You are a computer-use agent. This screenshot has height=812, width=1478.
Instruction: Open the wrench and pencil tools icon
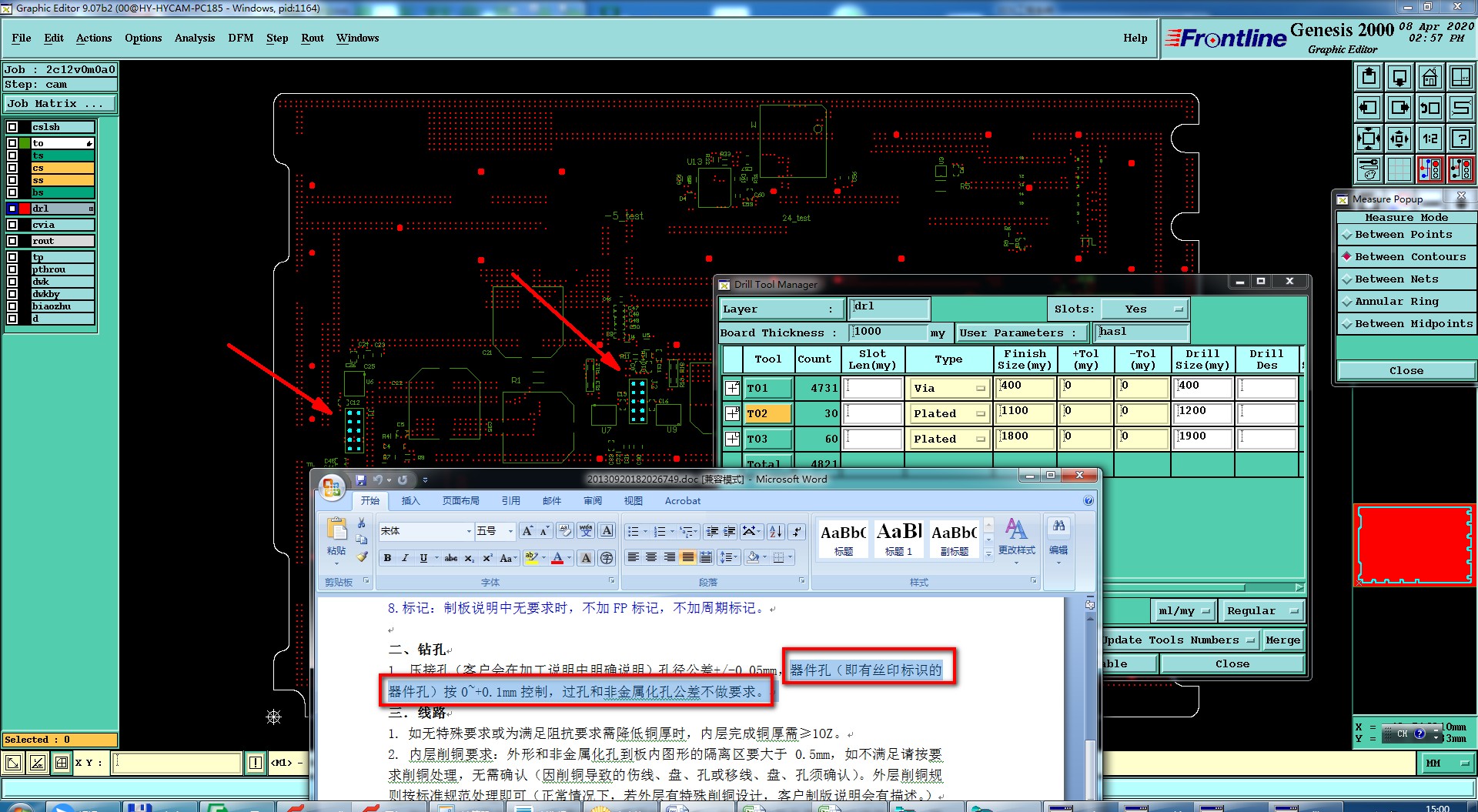[x=1369, y=169]
